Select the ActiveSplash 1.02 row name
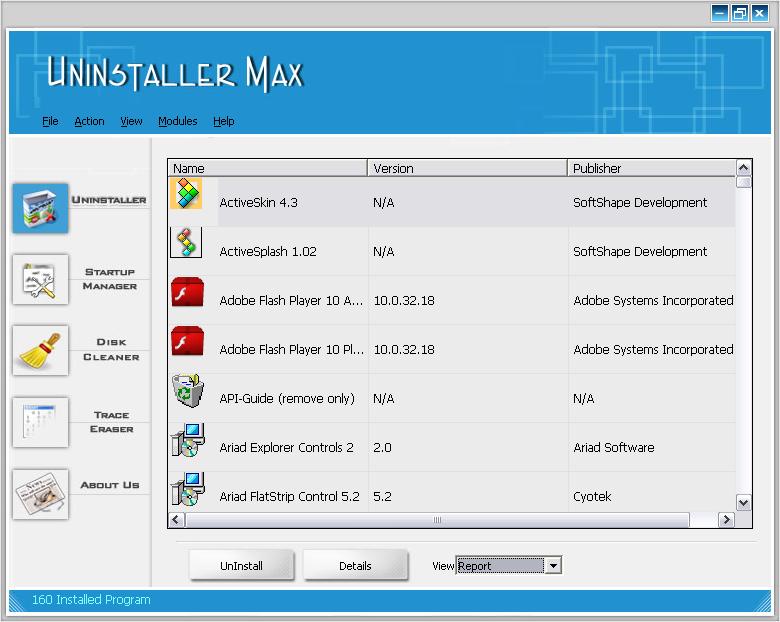The width and height of the screenshot is (780, 622). [x=268, y=251]
